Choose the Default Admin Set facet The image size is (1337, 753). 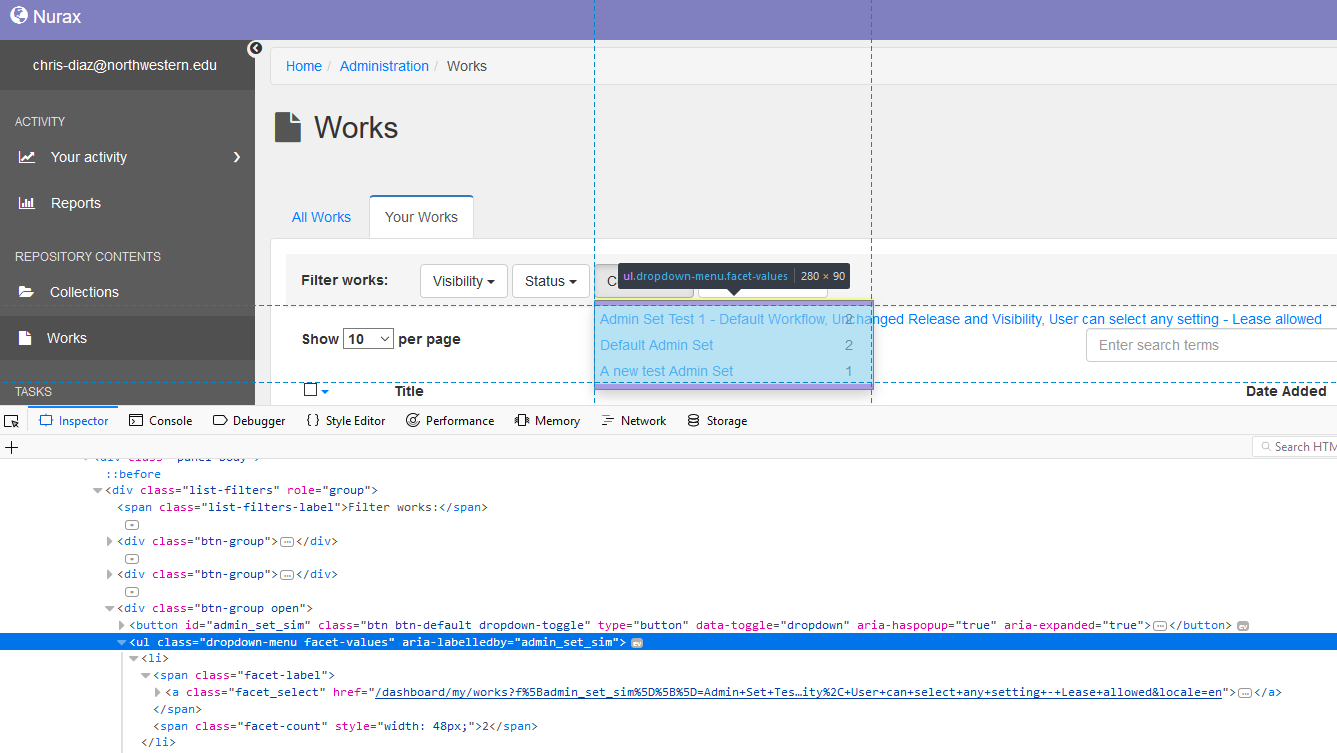point(657,345)
